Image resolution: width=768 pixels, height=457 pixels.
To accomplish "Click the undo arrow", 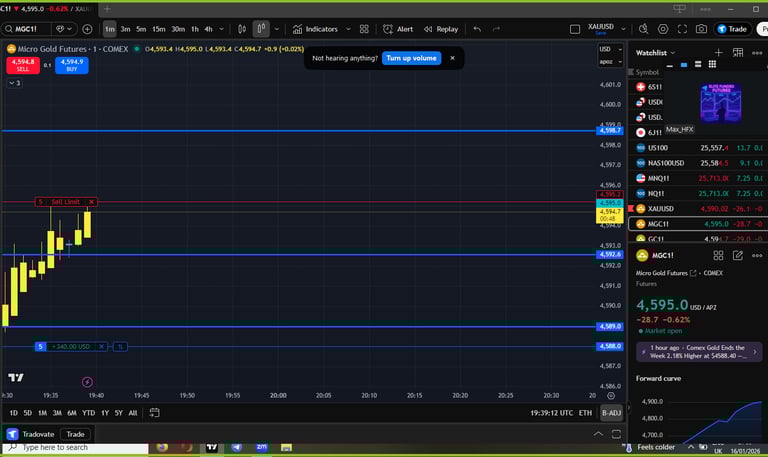I will click(x=477, y=29).
